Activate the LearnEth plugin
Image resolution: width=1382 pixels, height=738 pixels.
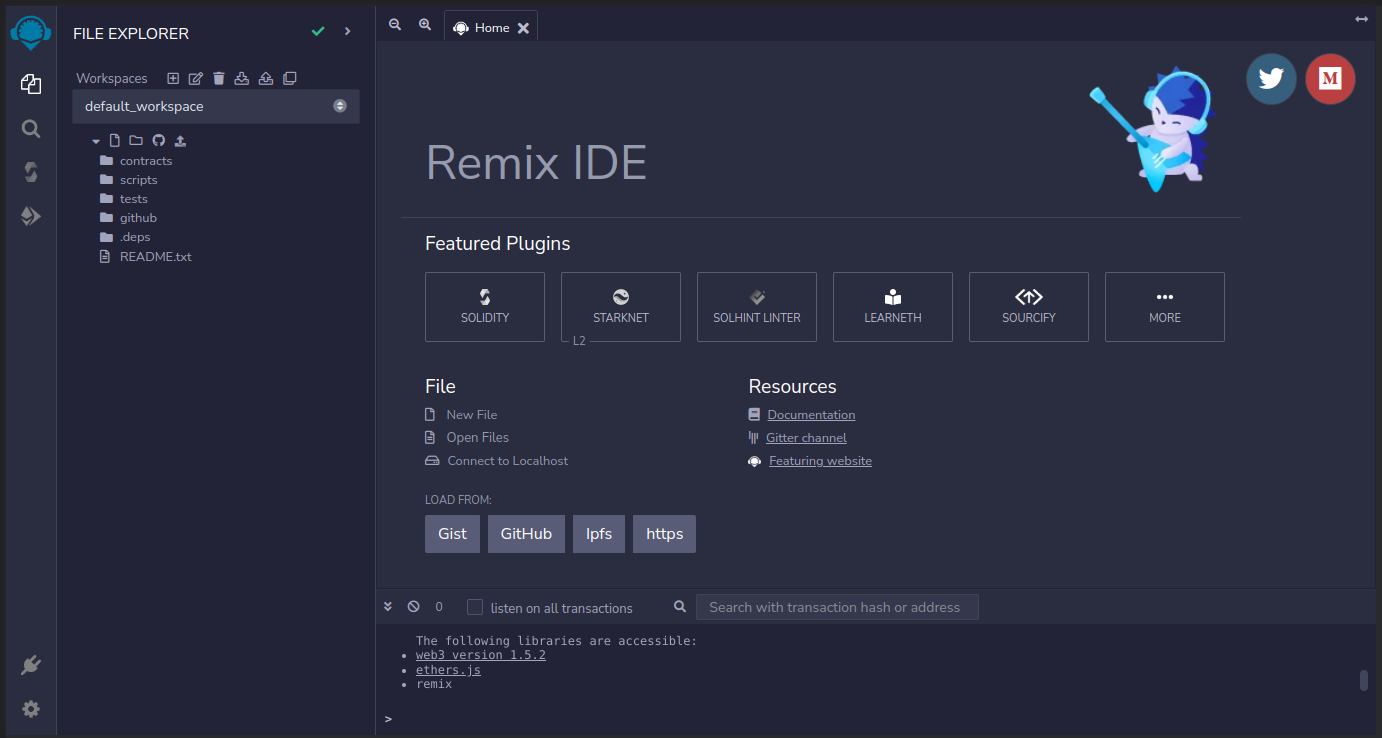(x=893, y=307)
